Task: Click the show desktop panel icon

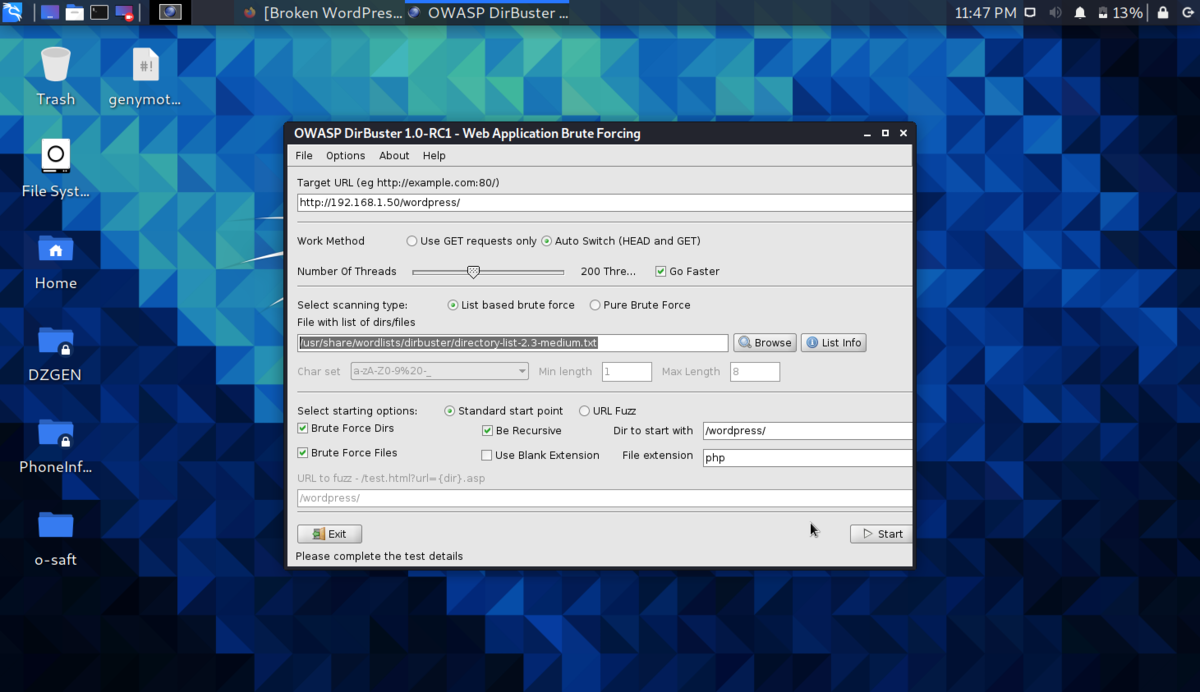Action: (x=50, y=13)
